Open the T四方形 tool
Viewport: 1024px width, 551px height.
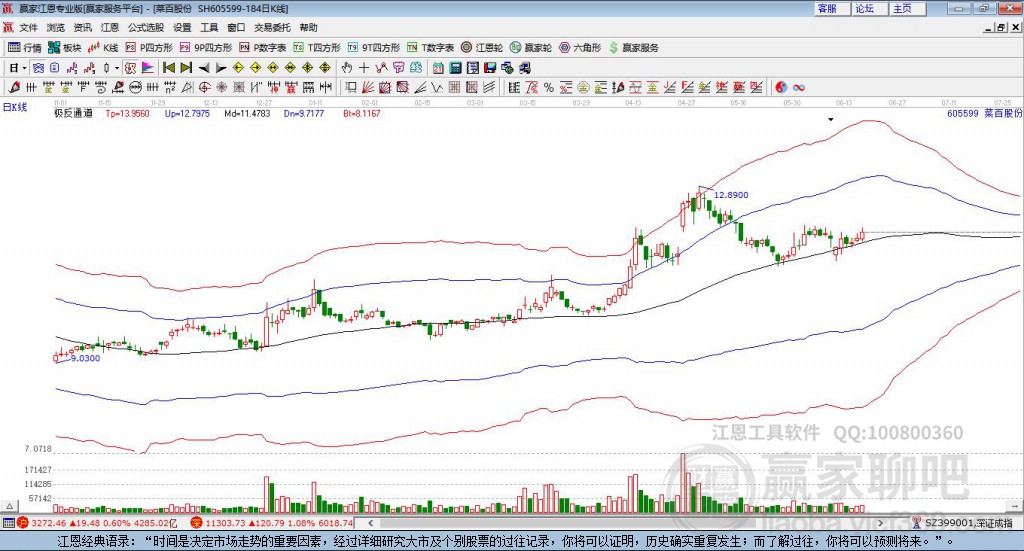[x=317, y=48]
